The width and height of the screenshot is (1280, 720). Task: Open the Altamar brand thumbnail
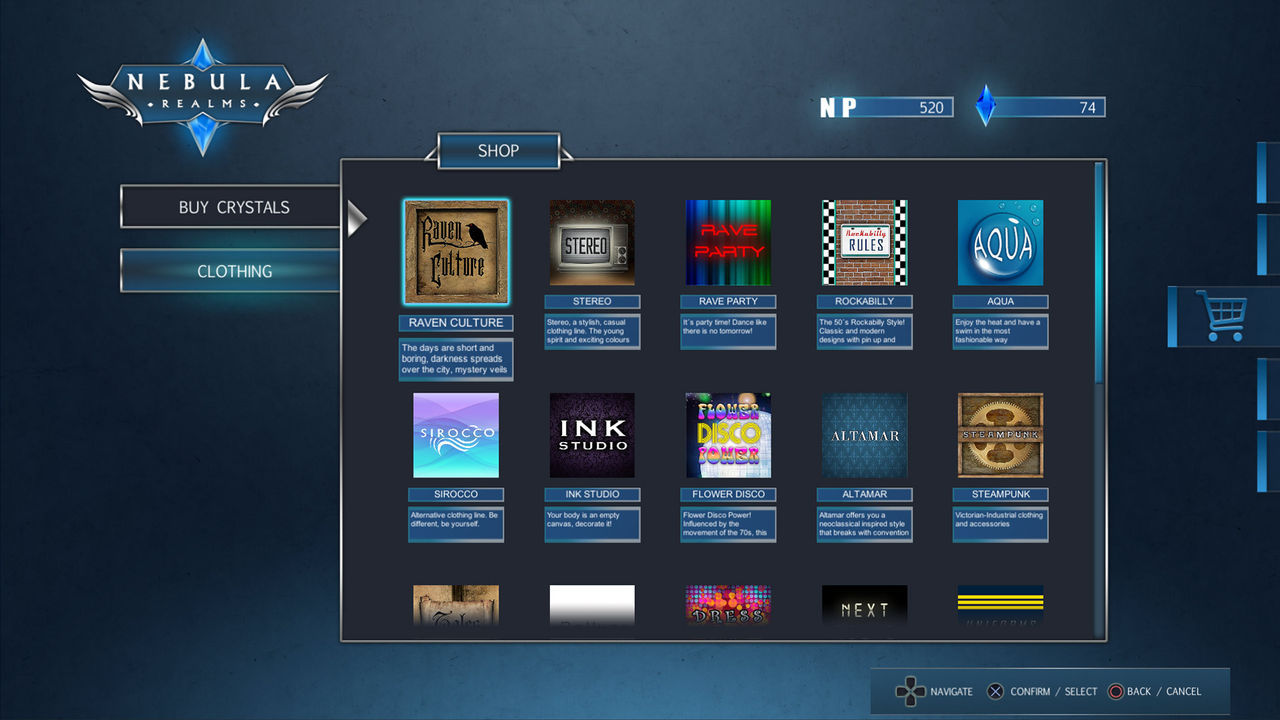864,435
